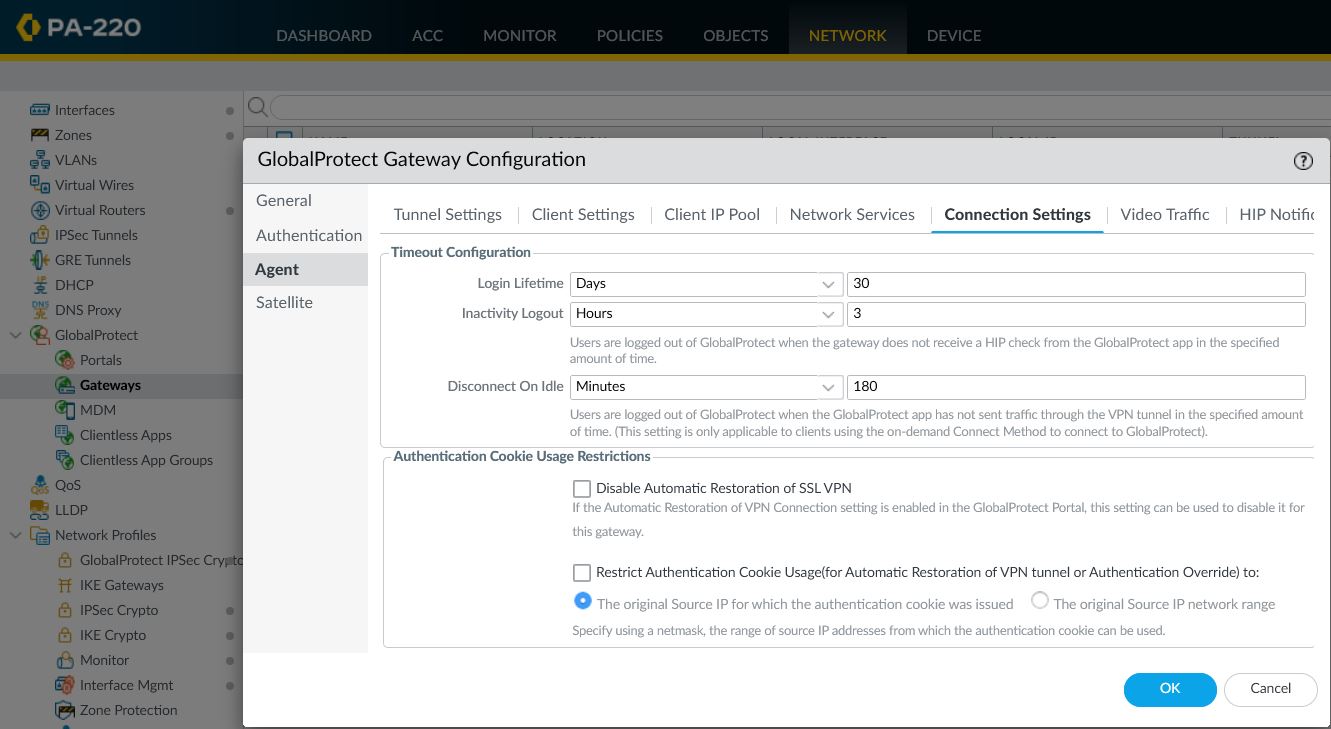Viewport: 1331px width, 729px height.
Task: Click the Disconnect On Idle value field
Action: pos(1075,387)
